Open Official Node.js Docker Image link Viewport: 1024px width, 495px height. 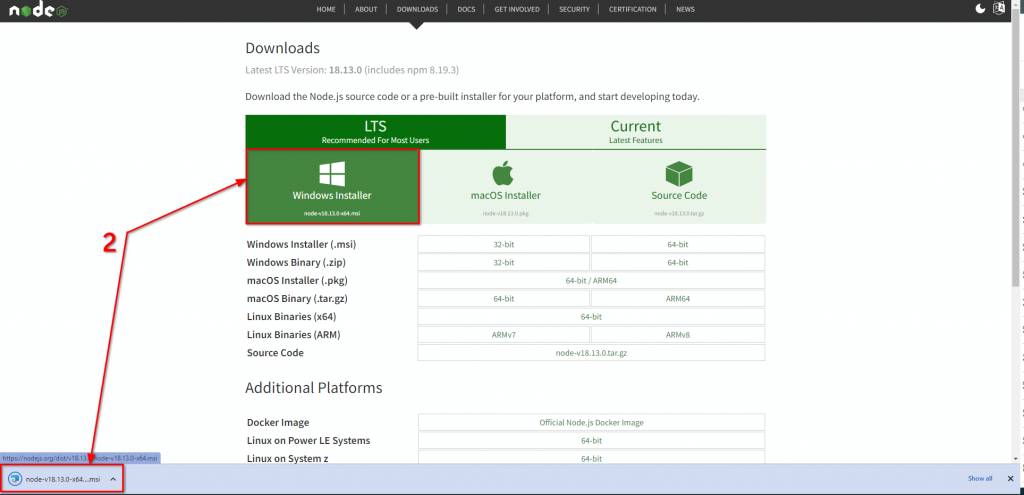pyautogui.click(x=591, y=423)
